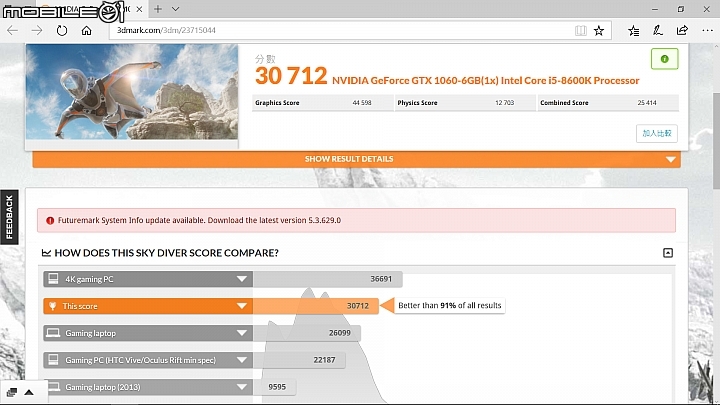Minimize the browser window
This screenshot has width=720, height=405.
click(655, 9)
